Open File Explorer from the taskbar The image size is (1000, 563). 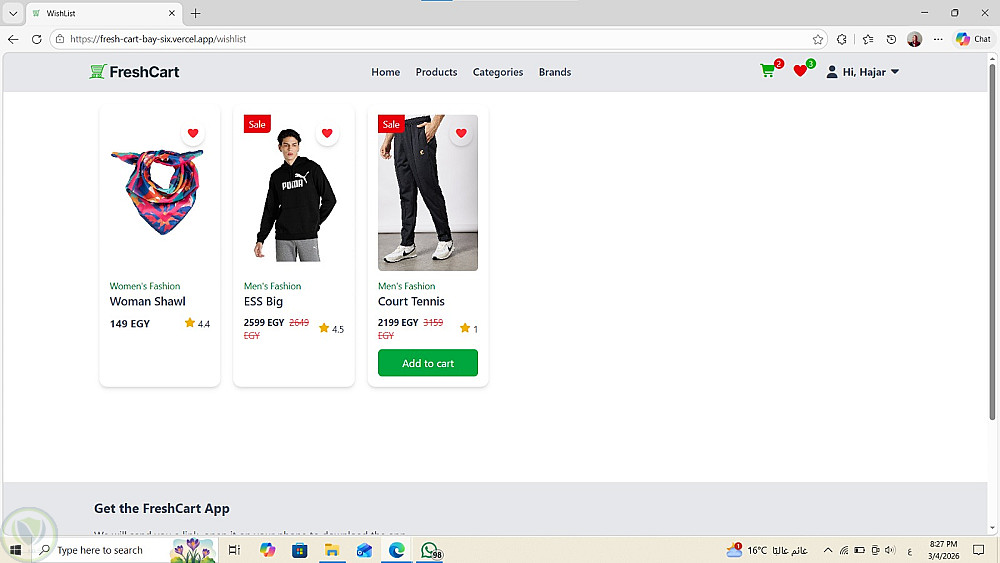(x=332, y=550)
